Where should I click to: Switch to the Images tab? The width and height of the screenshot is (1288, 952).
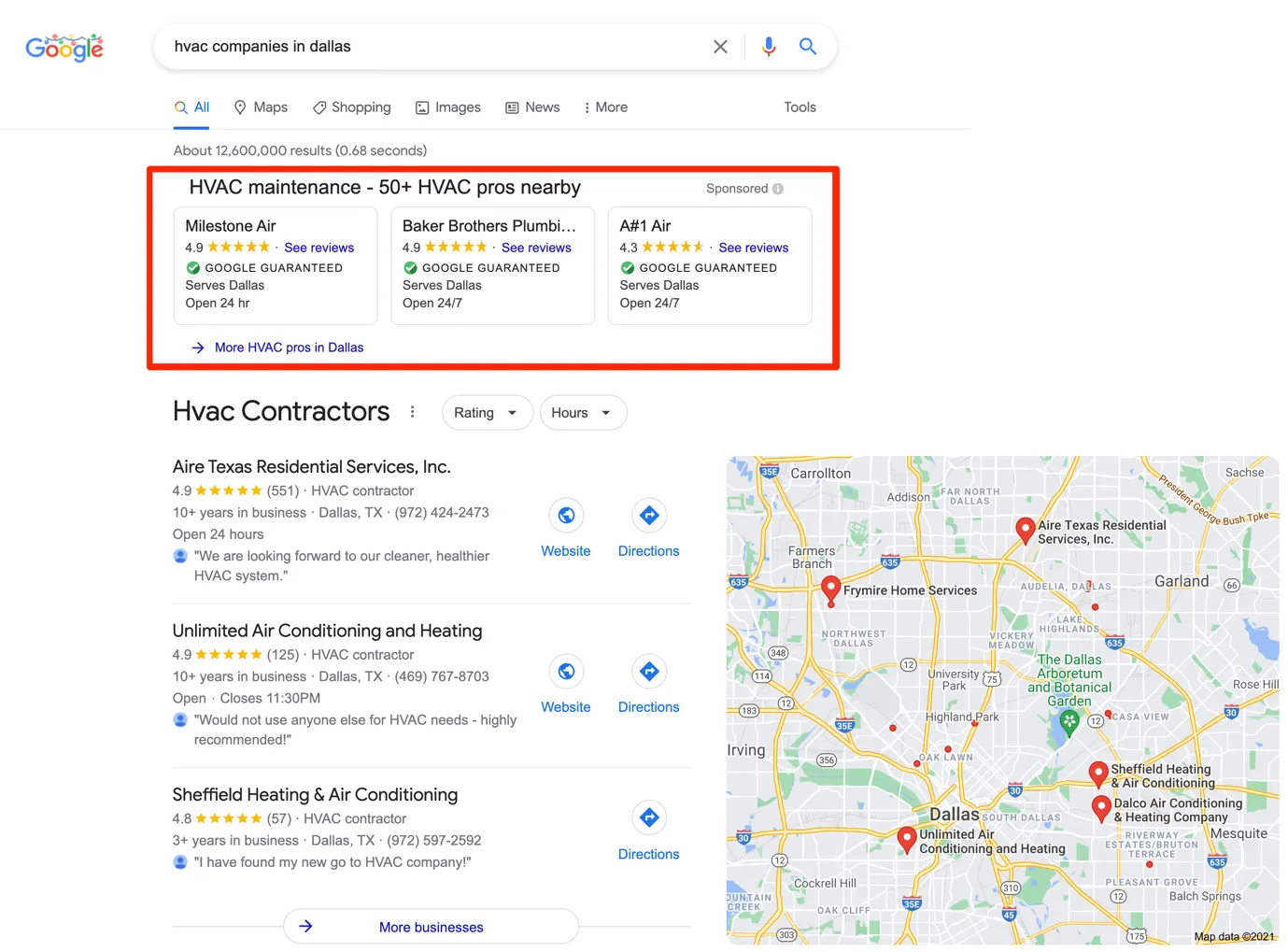tap(448, 107)
